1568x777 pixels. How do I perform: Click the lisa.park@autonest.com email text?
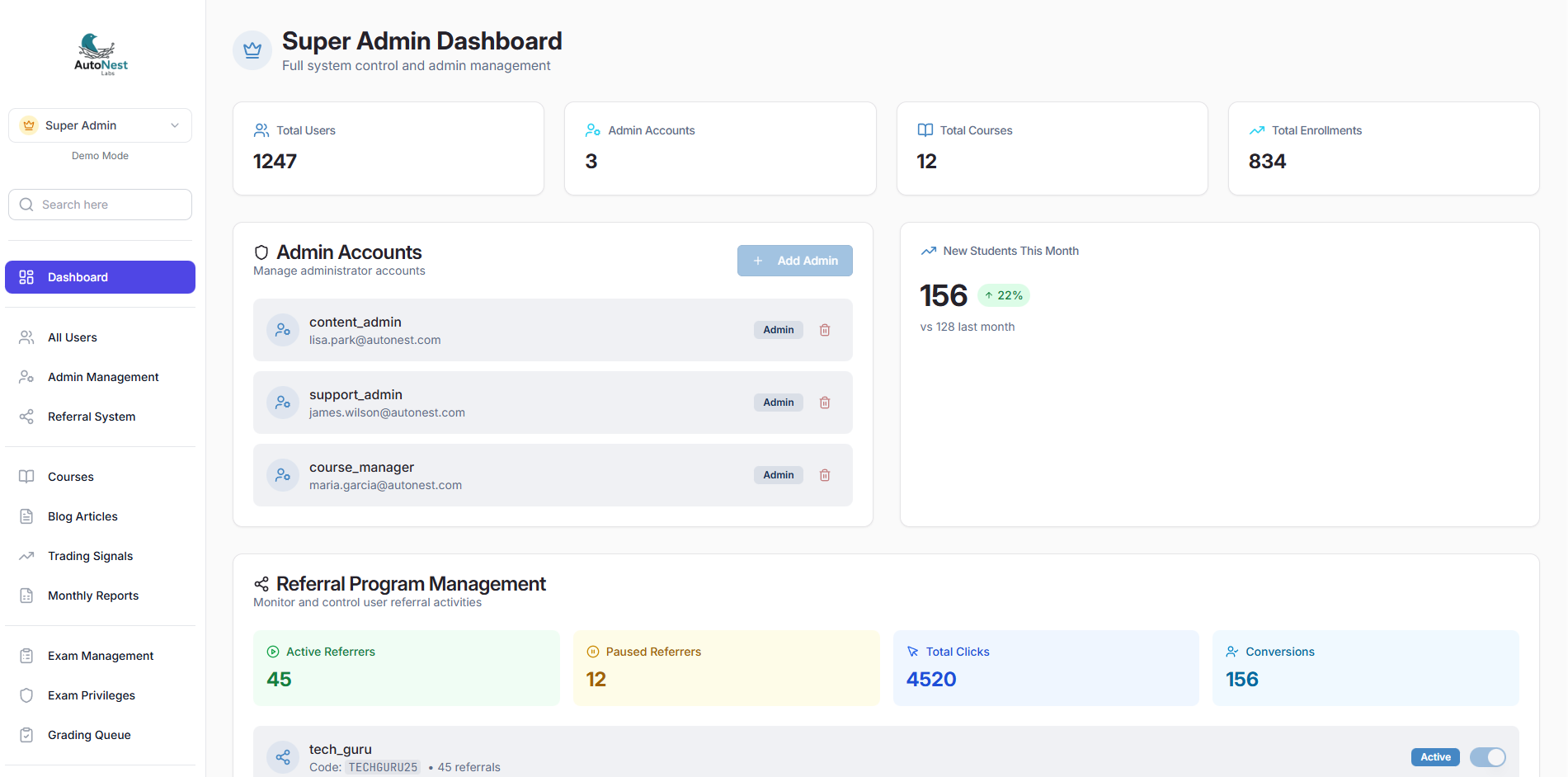[x=375, y=340]
